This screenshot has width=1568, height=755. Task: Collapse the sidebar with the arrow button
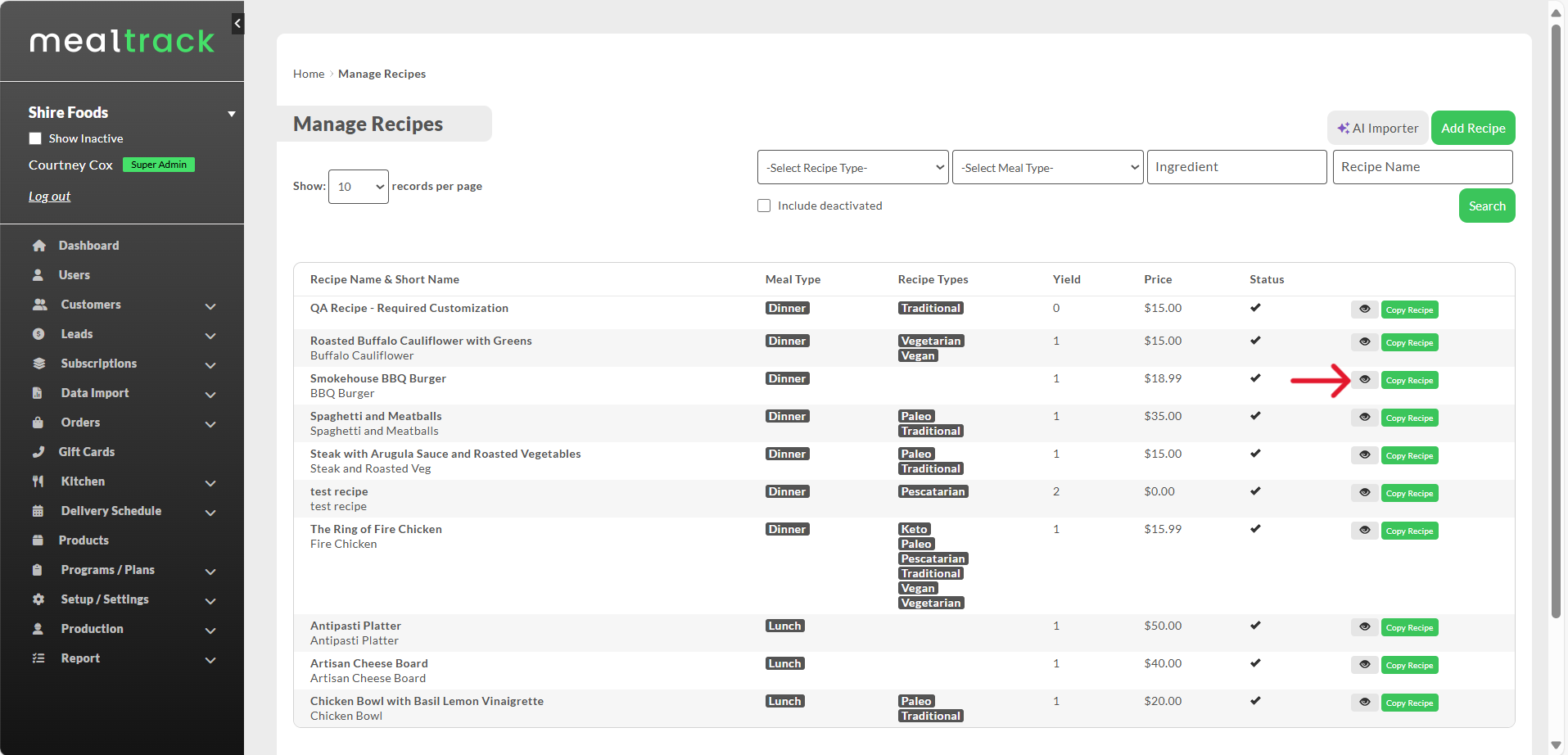pos(237,24)
